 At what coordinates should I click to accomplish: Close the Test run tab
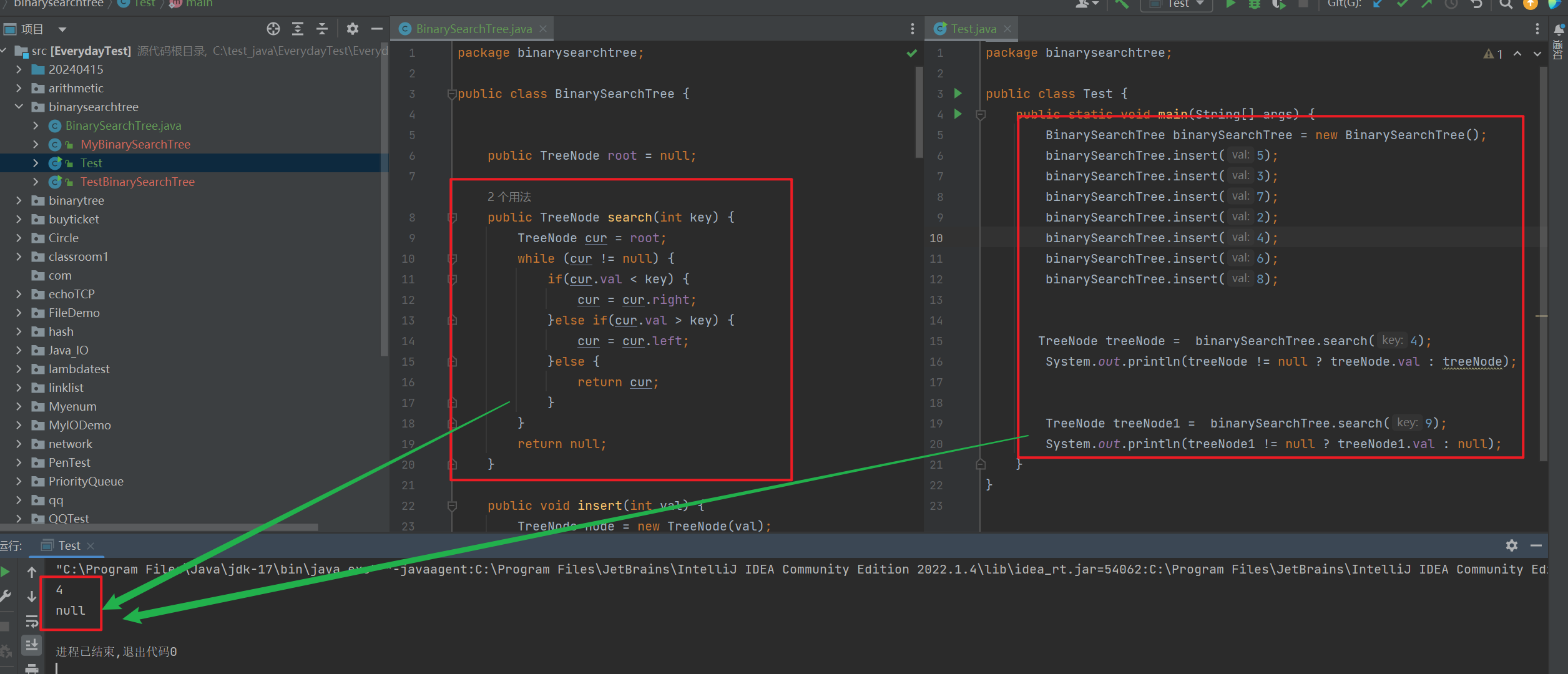coord(91,546)
